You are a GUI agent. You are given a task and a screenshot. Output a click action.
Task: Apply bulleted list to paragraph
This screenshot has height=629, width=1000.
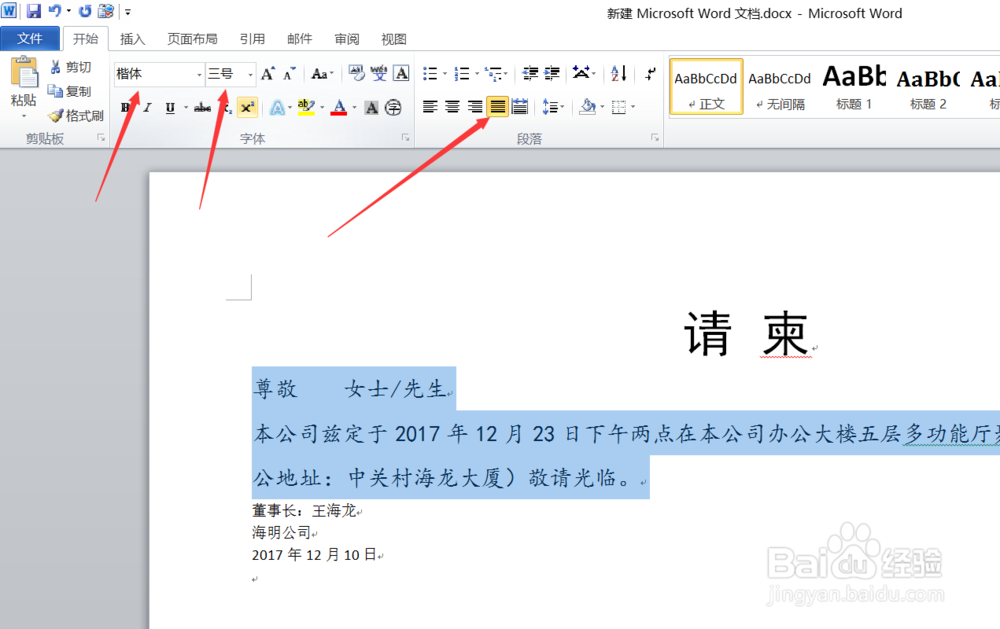click(428, 73)
